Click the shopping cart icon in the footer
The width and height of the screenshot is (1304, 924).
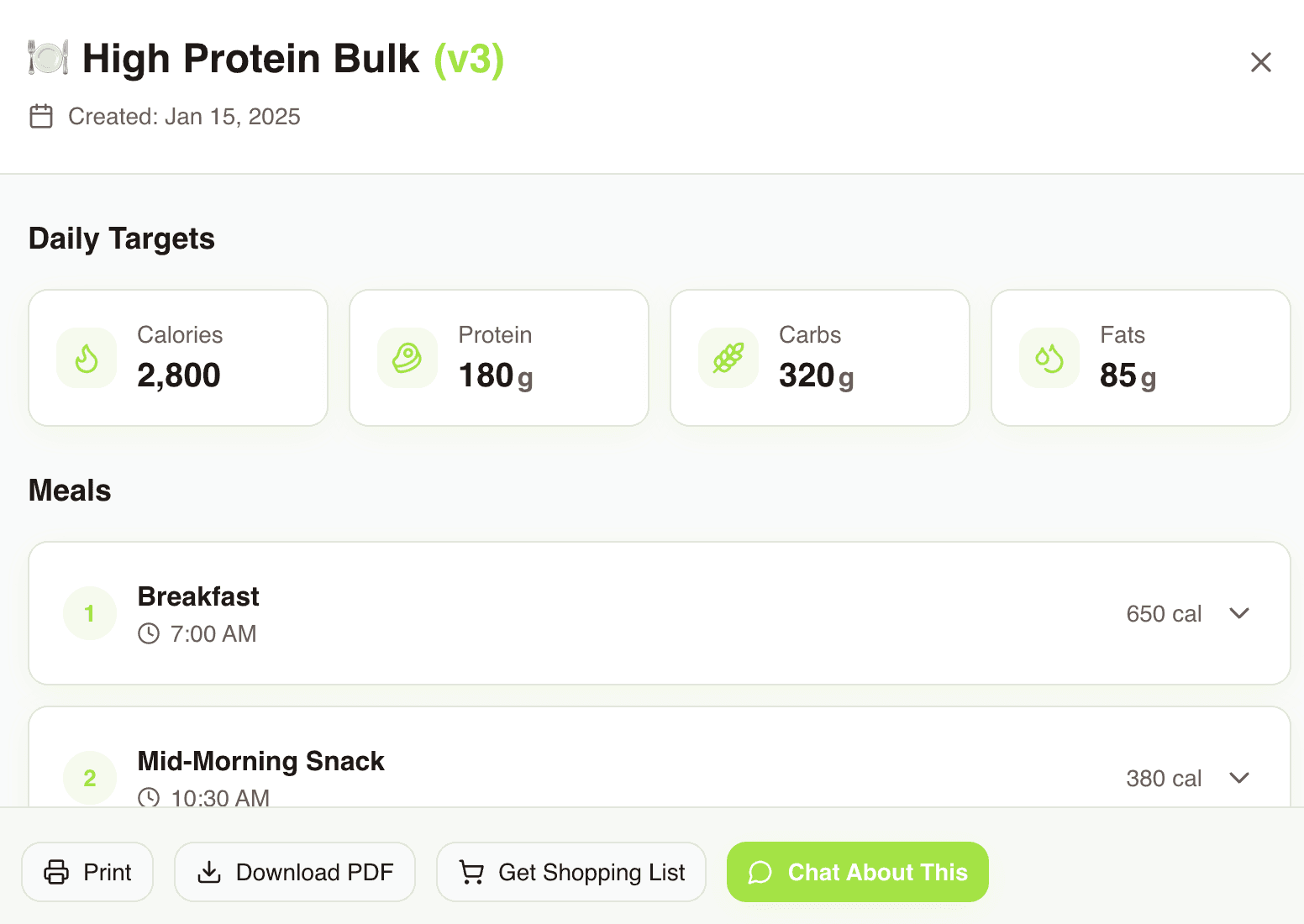click(472, 872)
